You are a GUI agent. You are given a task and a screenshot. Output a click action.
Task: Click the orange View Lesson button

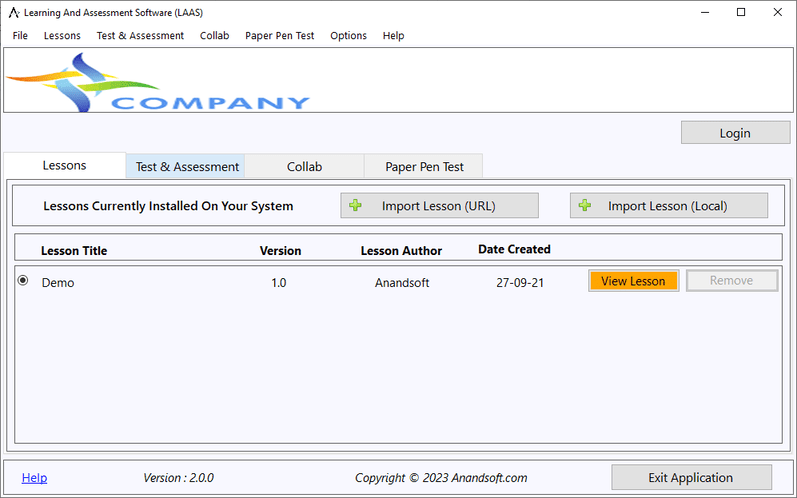tap(633, 281)
